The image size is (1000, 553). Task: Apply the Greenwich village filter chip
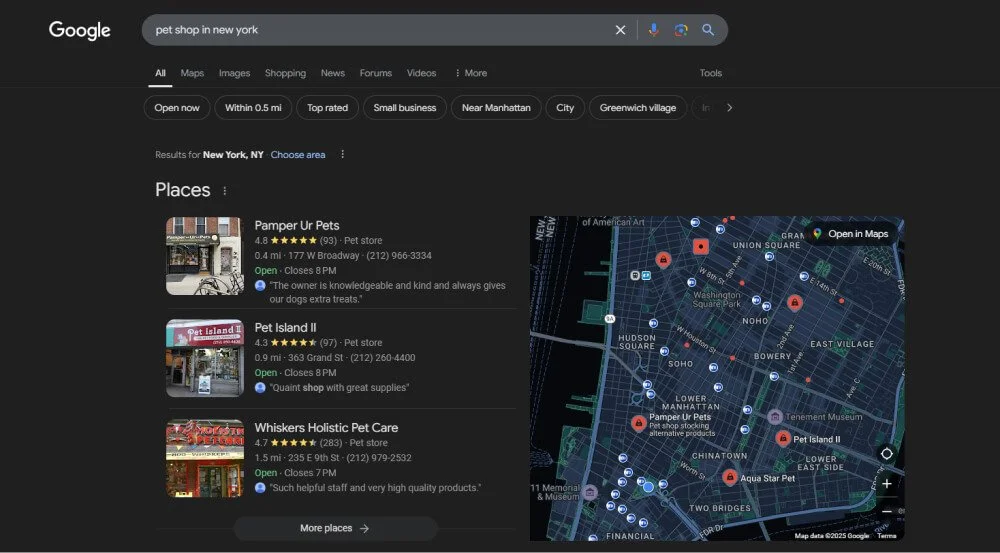(x=638, y=108)
